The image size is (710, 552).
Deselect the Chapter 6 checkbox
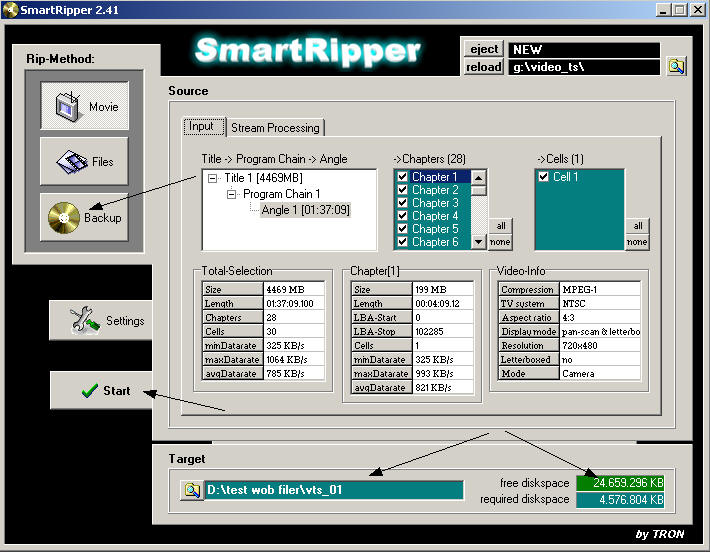(x=403, y=242)
